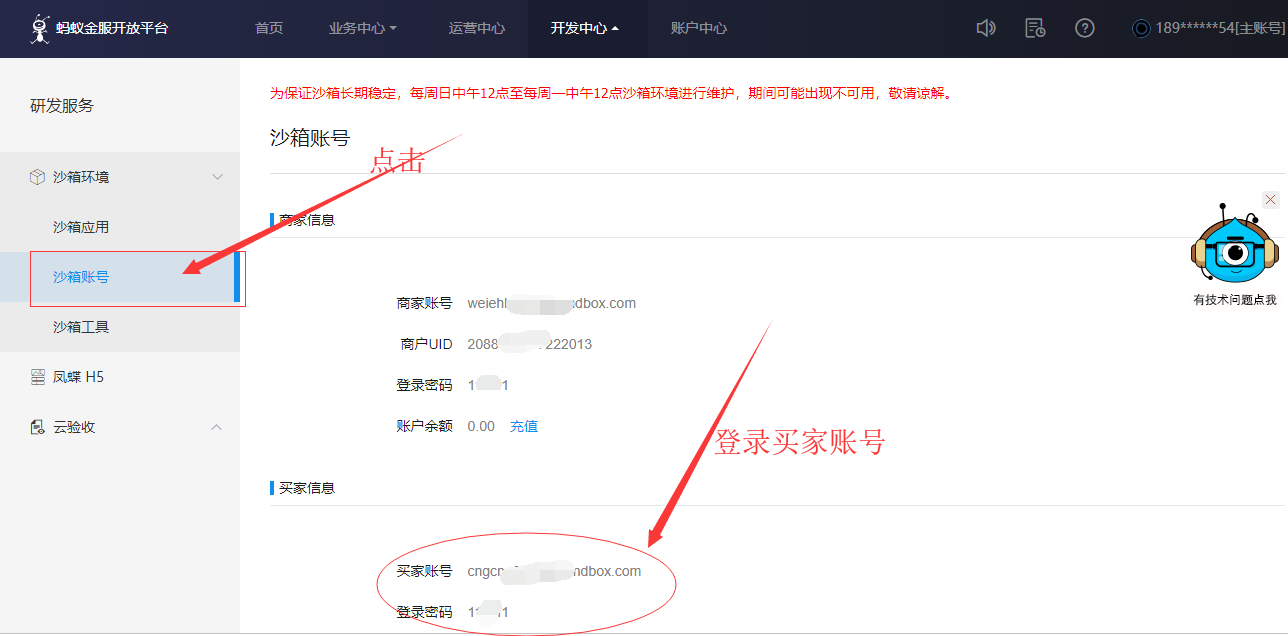
Task: Click the 买家账号 email value
Action: pos(554,571)
